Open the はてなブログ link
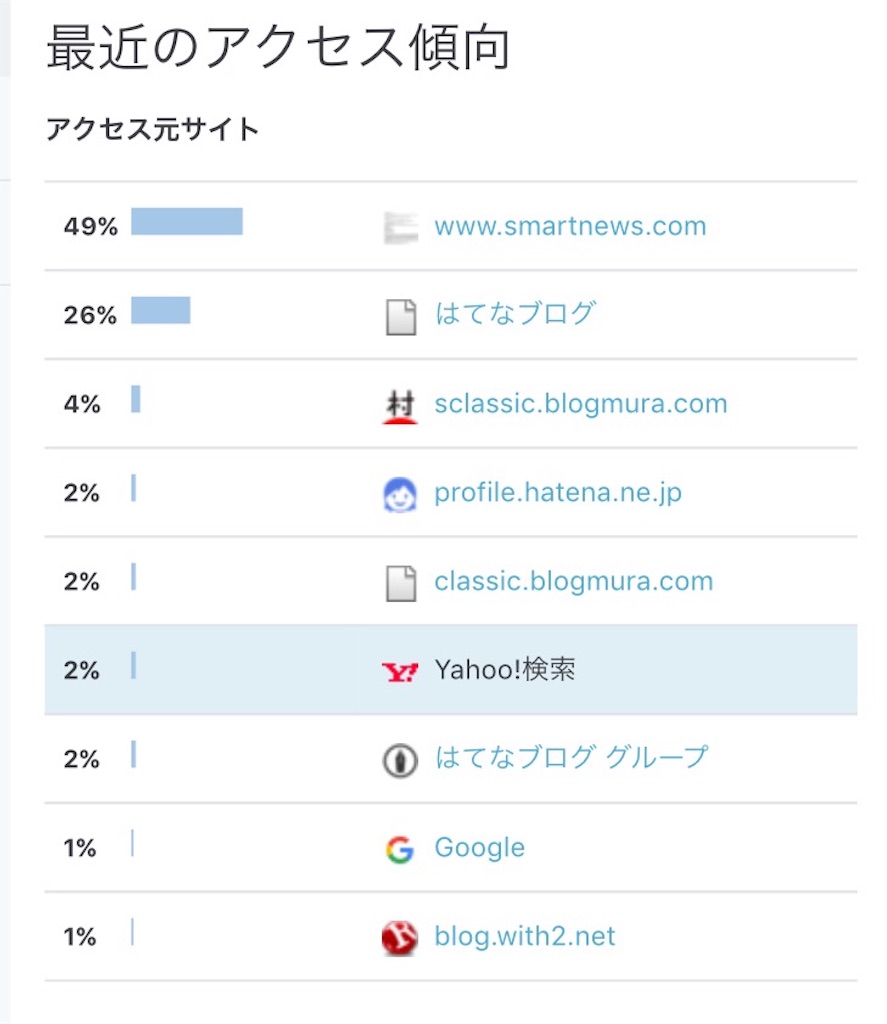Screen dimensions: 887x1024 click(515, 314)
